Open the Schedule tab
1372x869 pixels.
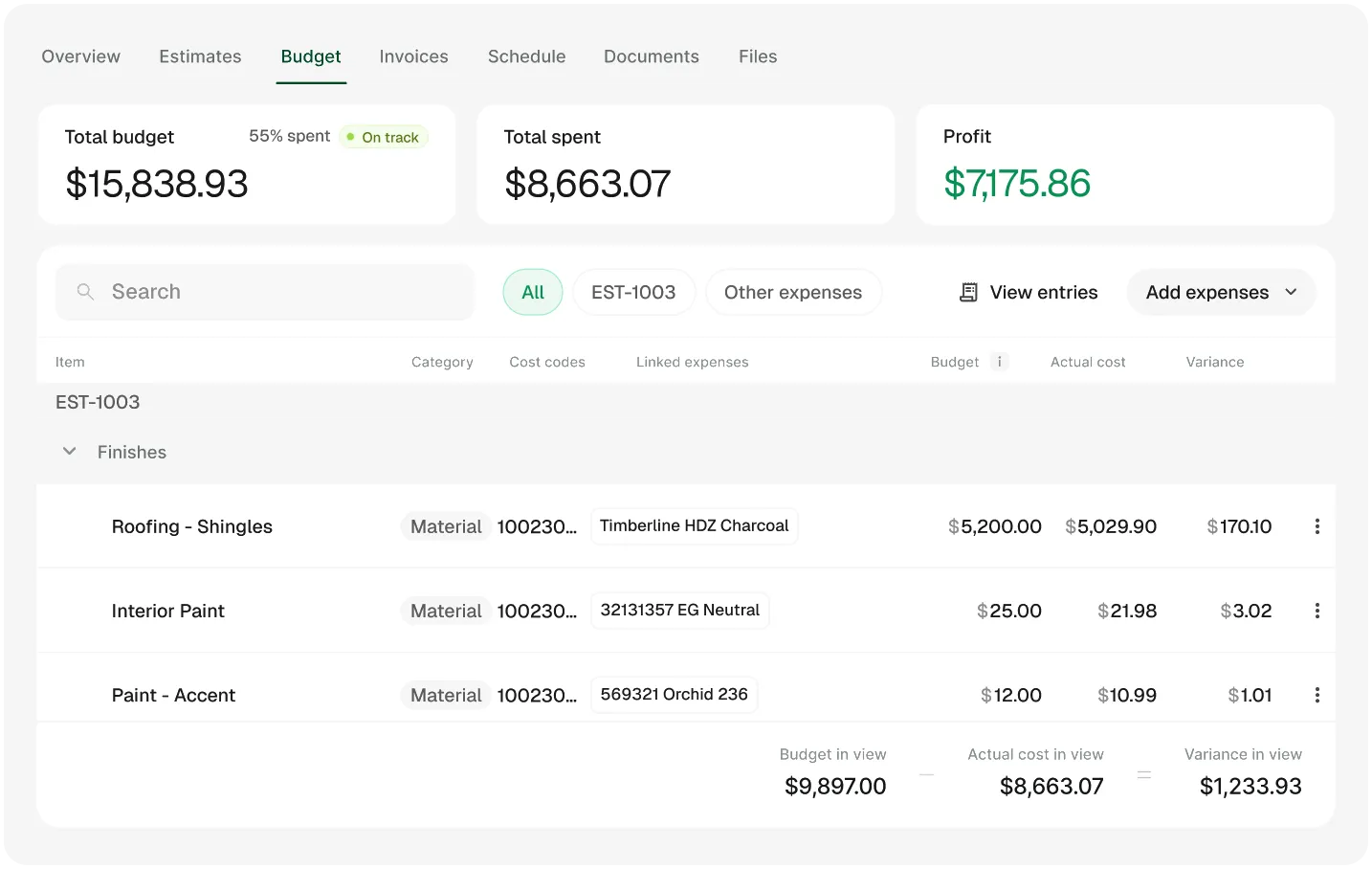pos(526,56)
